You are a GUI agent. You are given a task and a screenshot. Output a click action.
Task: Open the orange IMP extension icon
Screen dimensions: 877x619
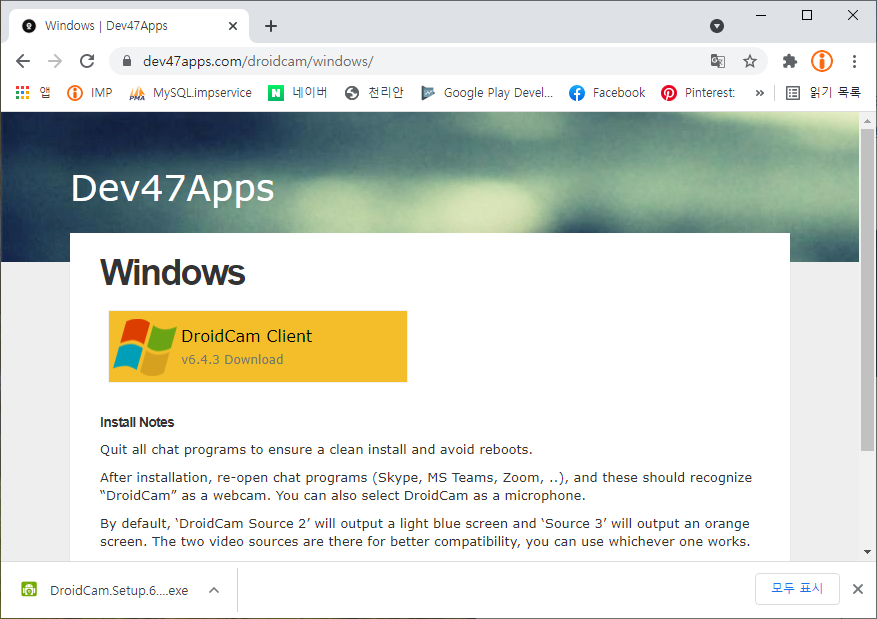point(822,61)
